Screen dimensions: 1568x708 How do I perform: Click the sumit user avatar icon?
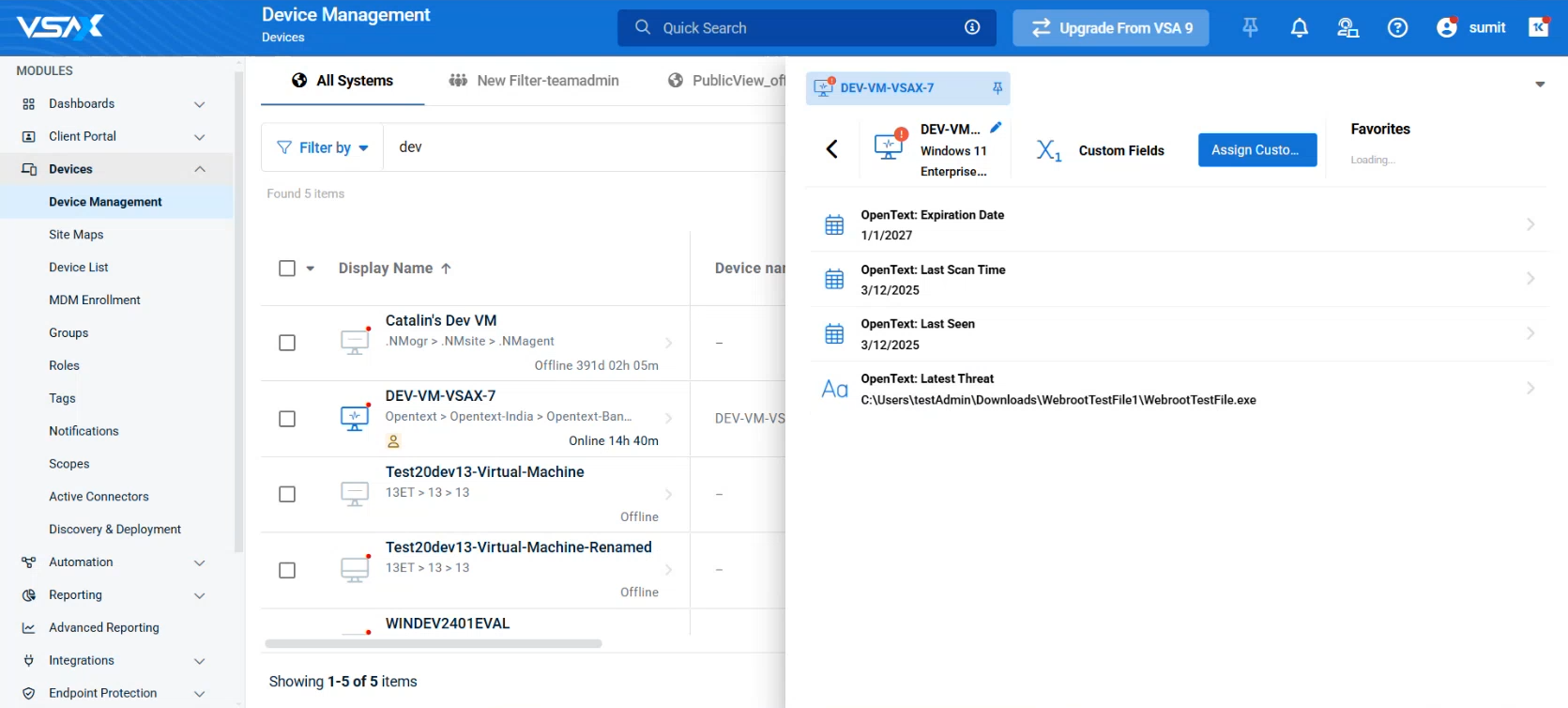(1447, 28)
